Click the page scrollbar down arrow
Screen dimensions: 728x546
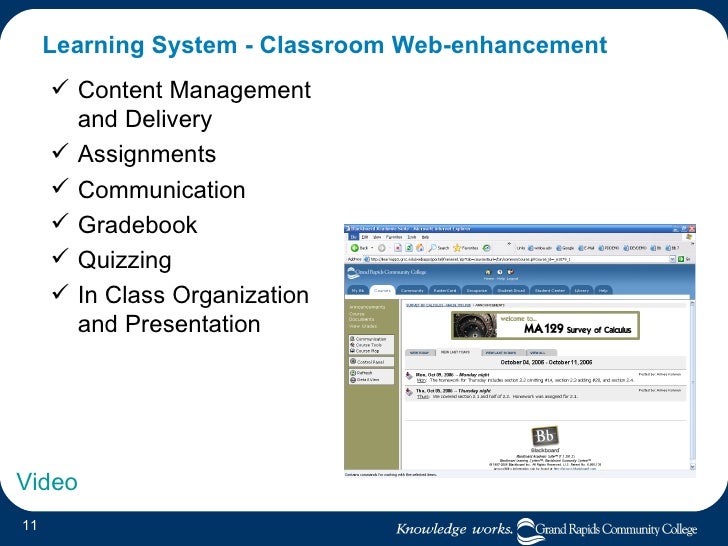(692, 467)
